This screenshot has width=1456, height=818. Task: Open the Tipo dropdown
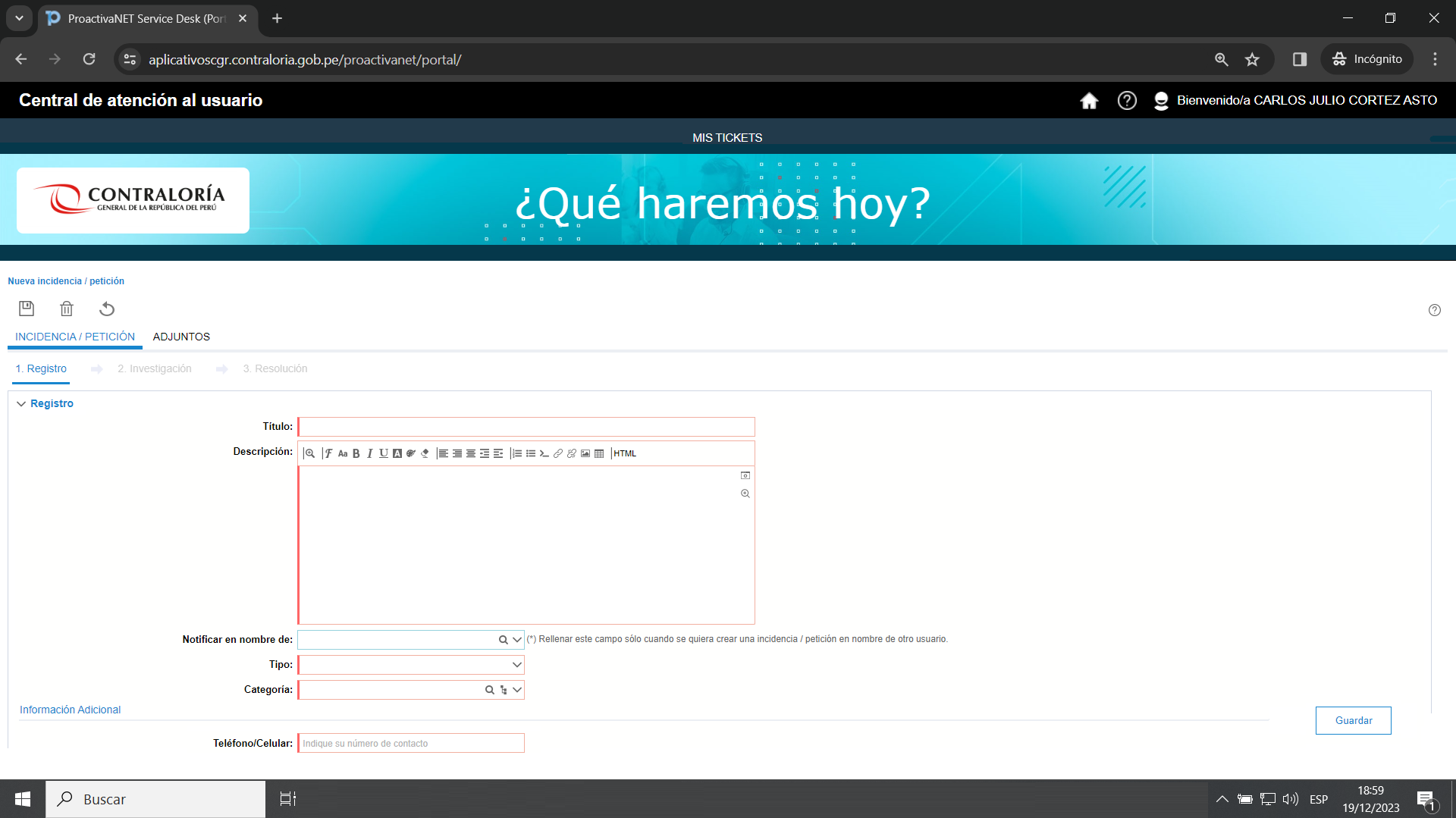(516, 664)
